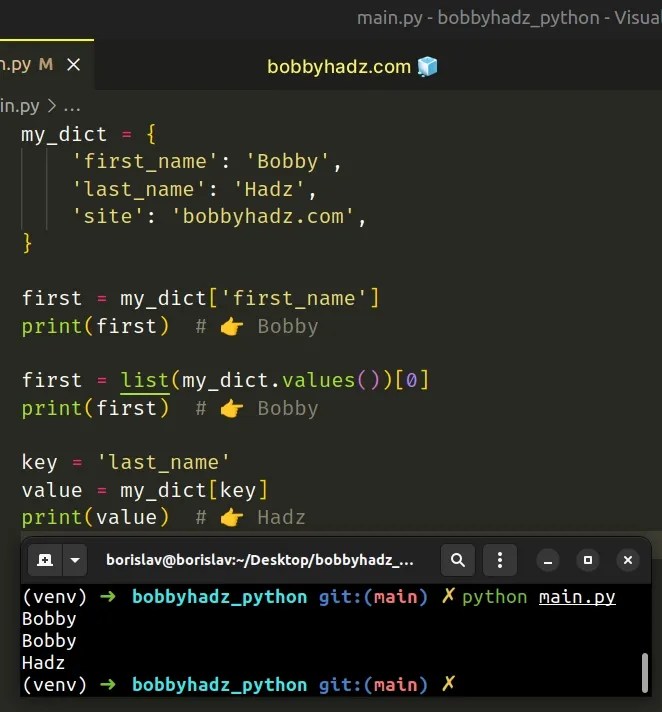Close the main.py editor tab
Image resolution: width=662 pixels, height=712 pixels.
click(74, 65)
